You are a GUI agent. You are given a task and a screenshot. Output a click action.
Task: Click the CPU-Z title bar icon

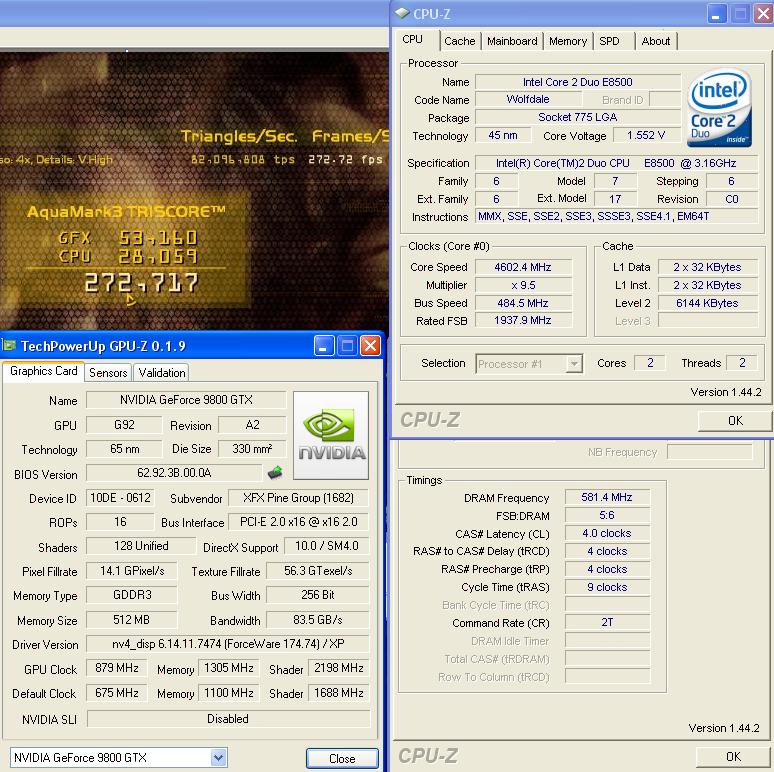(402, 13)
